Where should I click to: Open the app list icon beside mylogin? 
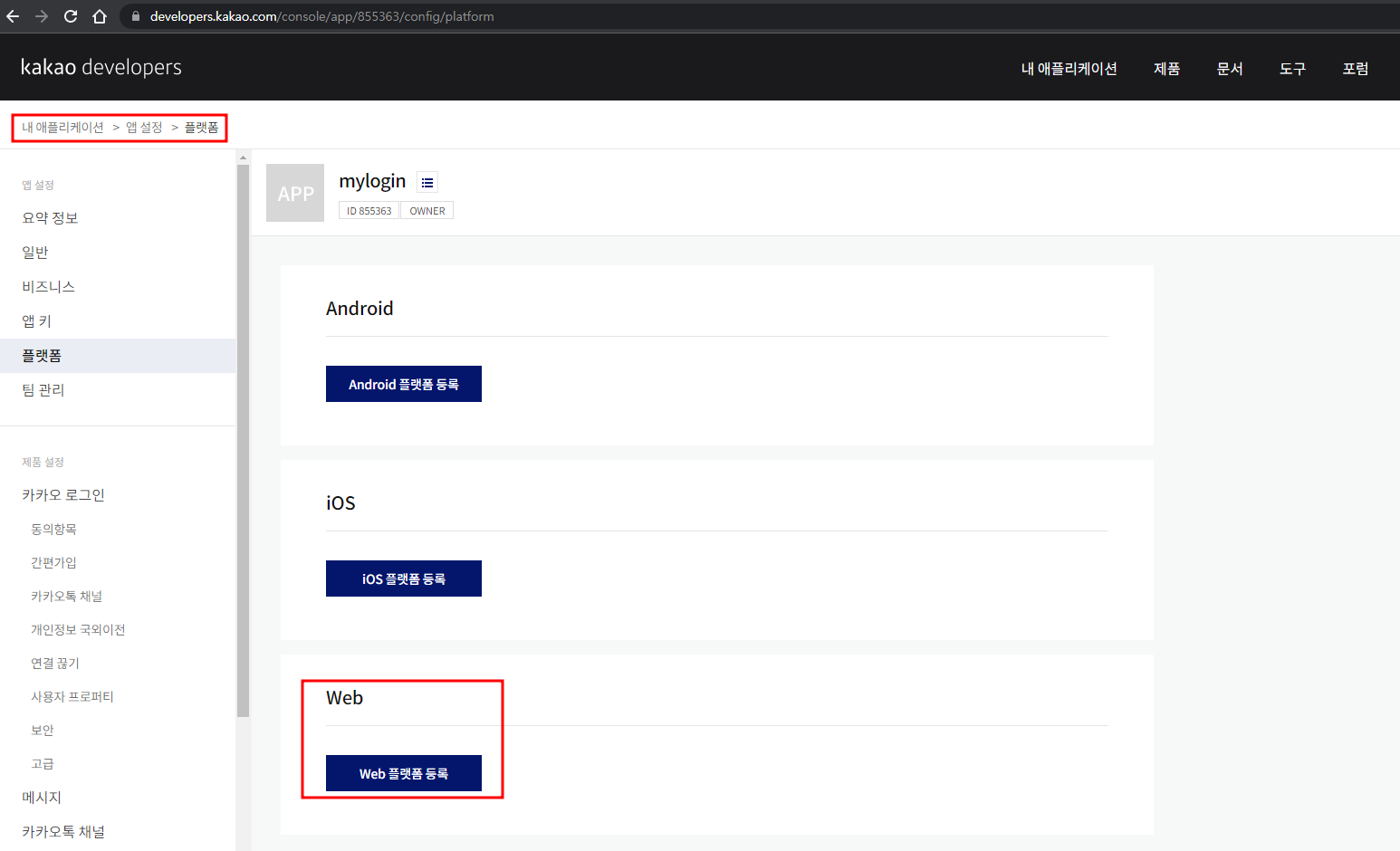point(427,182)
